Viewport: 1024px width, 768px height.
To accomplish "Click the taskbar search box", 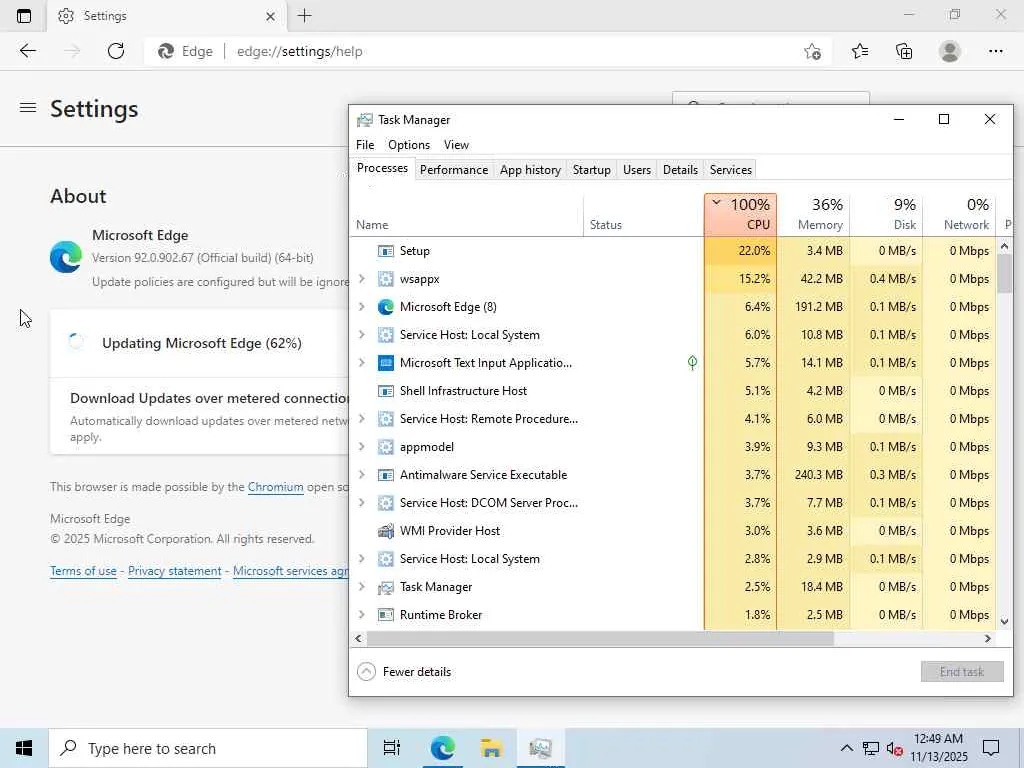I will (x=208, y=748).
